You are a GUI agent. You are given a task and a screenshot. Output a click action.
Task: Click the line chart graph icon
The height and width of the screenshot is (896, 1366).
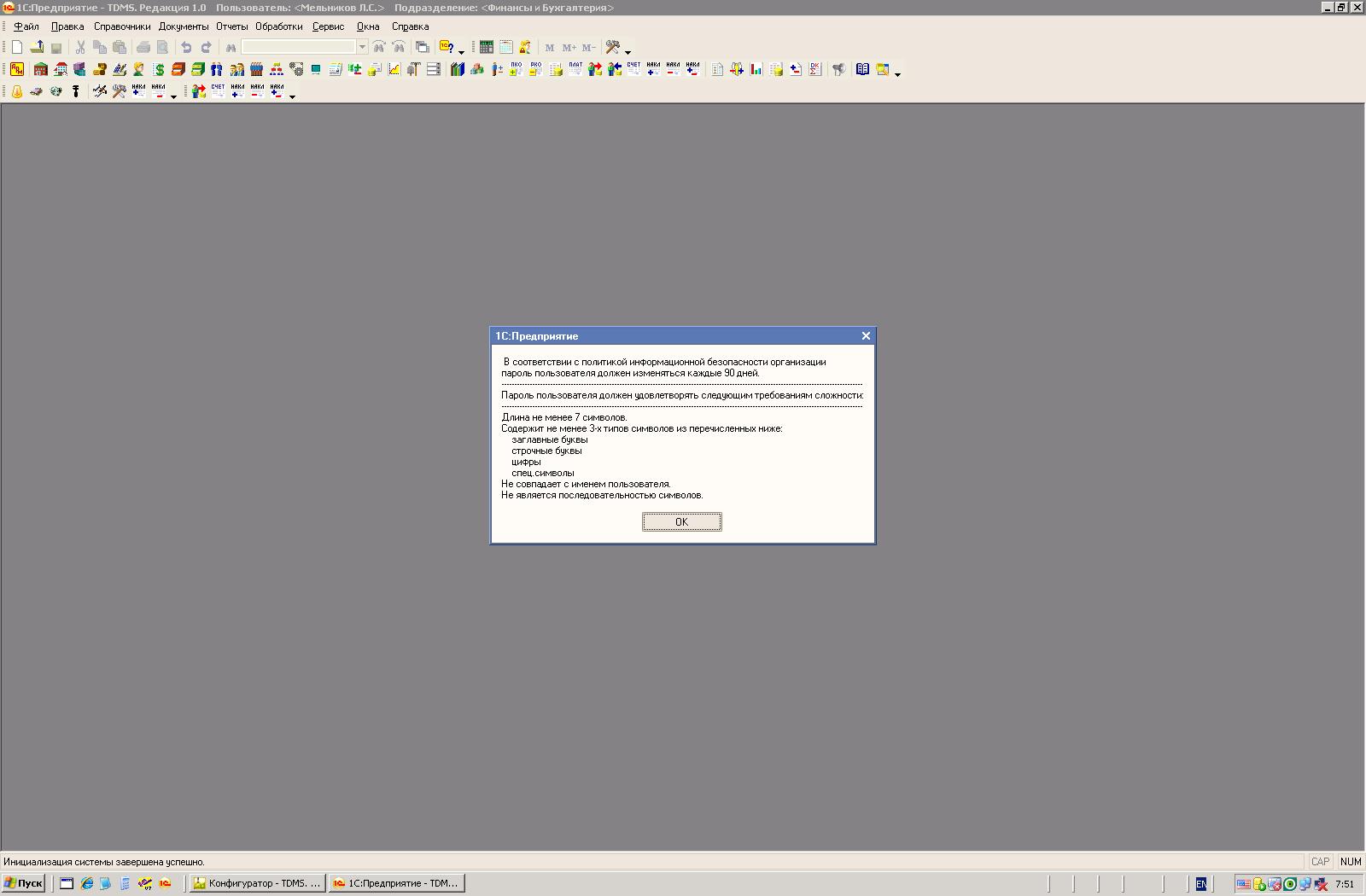[x=394, y=69]
